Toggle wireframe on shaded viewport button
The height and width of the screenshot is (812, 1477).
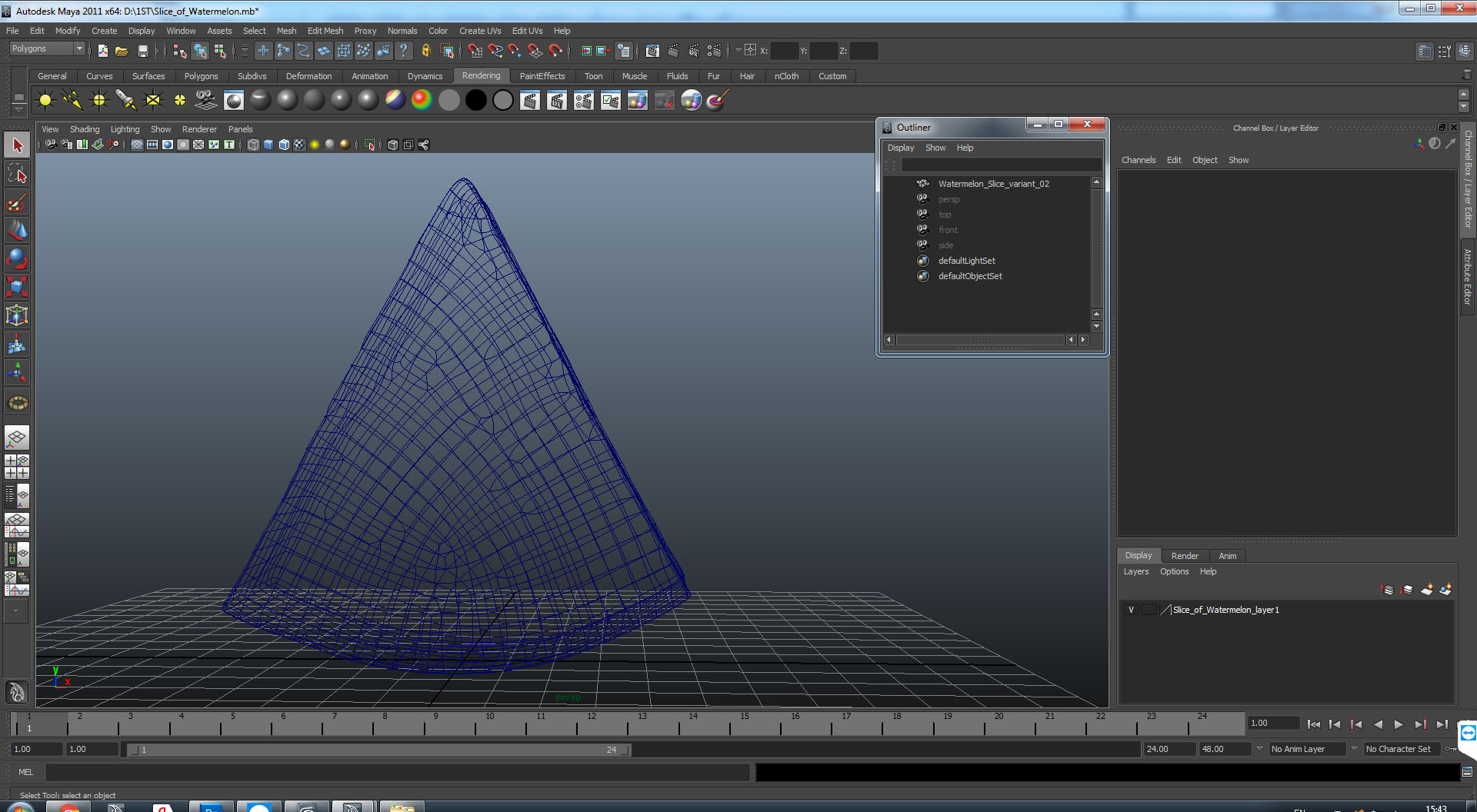point(283,145)
